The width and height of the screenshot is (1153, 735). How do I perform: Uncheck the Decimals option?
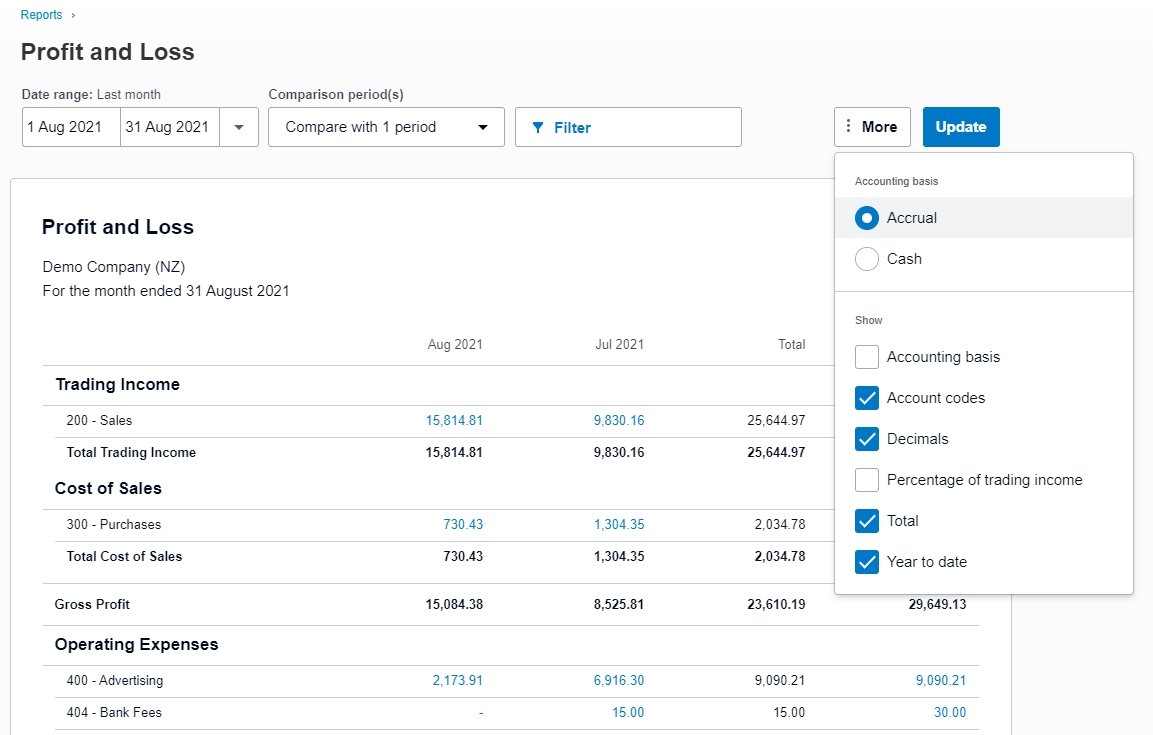[866, 439]
